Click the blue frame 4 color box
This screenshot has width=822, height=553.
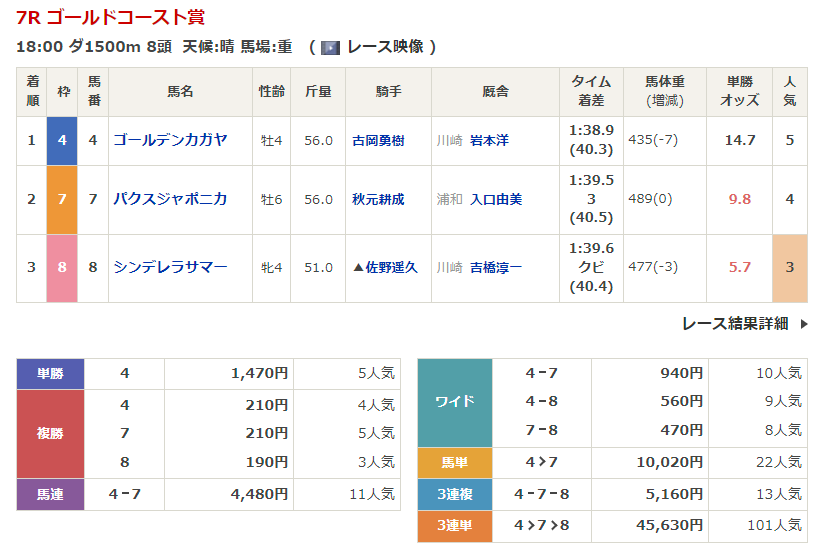[62, 140]
